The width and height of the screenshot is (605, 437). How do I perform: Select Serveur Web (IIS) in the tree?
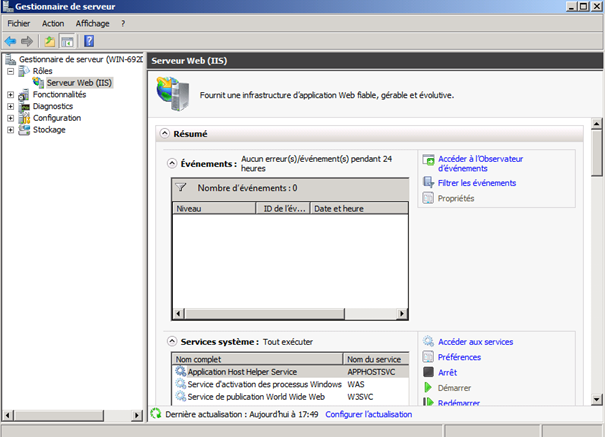coord(79,83)
